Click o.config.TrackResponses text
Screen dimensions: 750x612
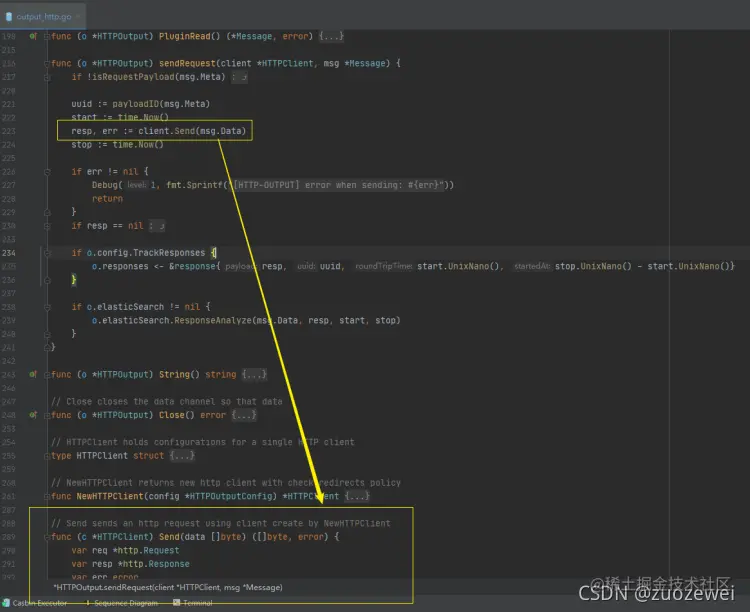[146, 253]
